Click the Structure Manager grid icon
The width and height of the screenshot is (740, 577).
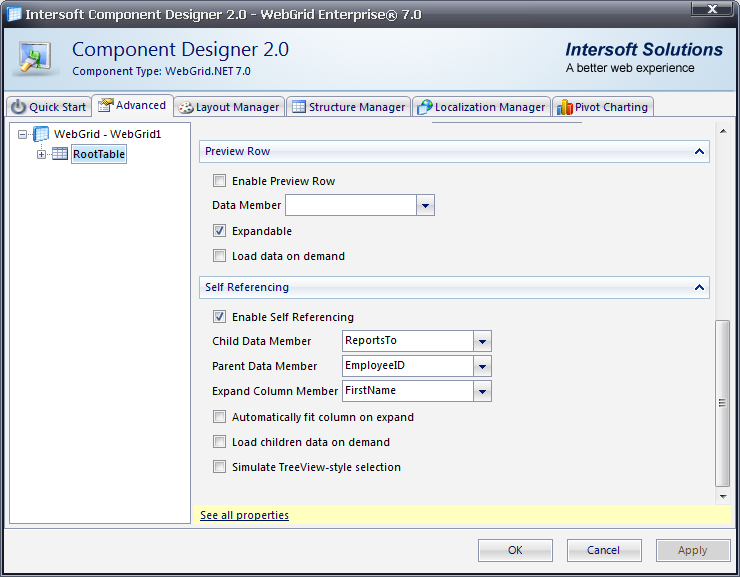(x=298, y=107)
